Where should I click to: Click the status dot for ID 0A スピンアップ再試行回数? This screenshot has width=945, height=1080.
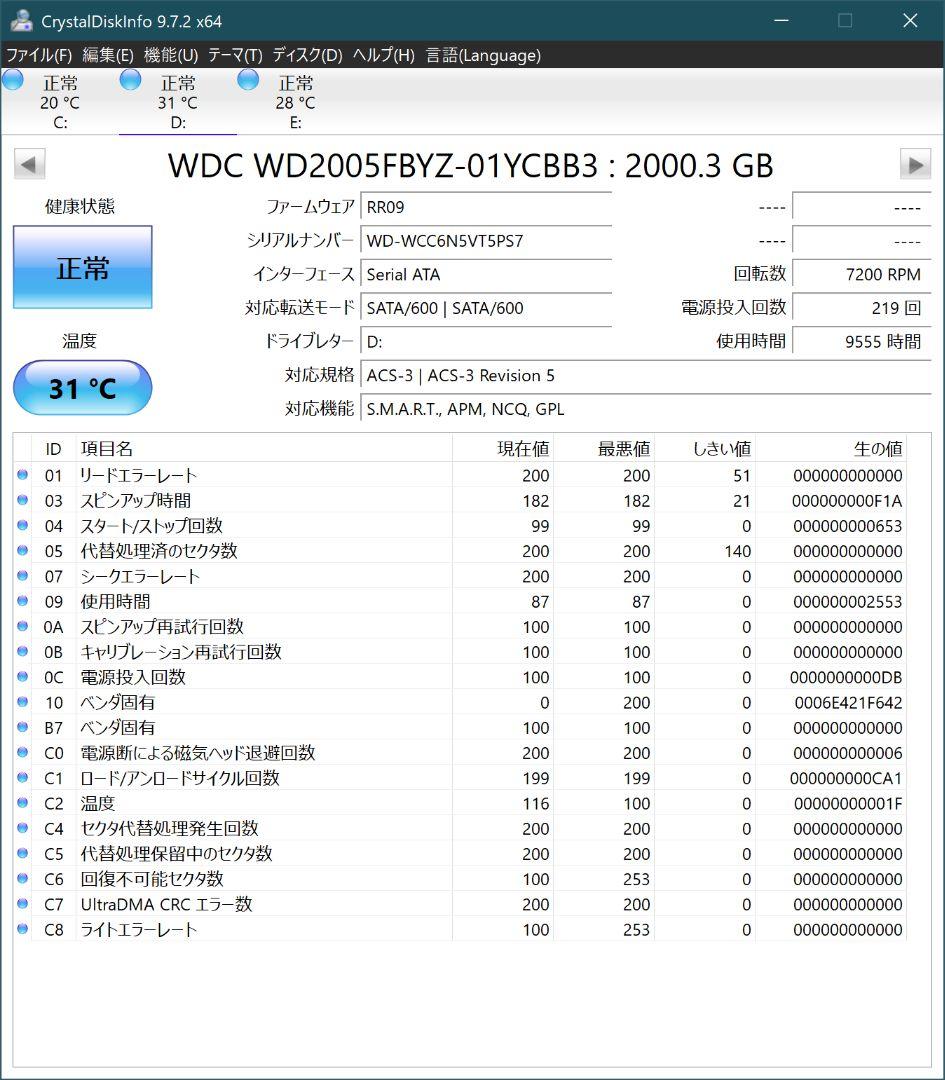(22, 626)
